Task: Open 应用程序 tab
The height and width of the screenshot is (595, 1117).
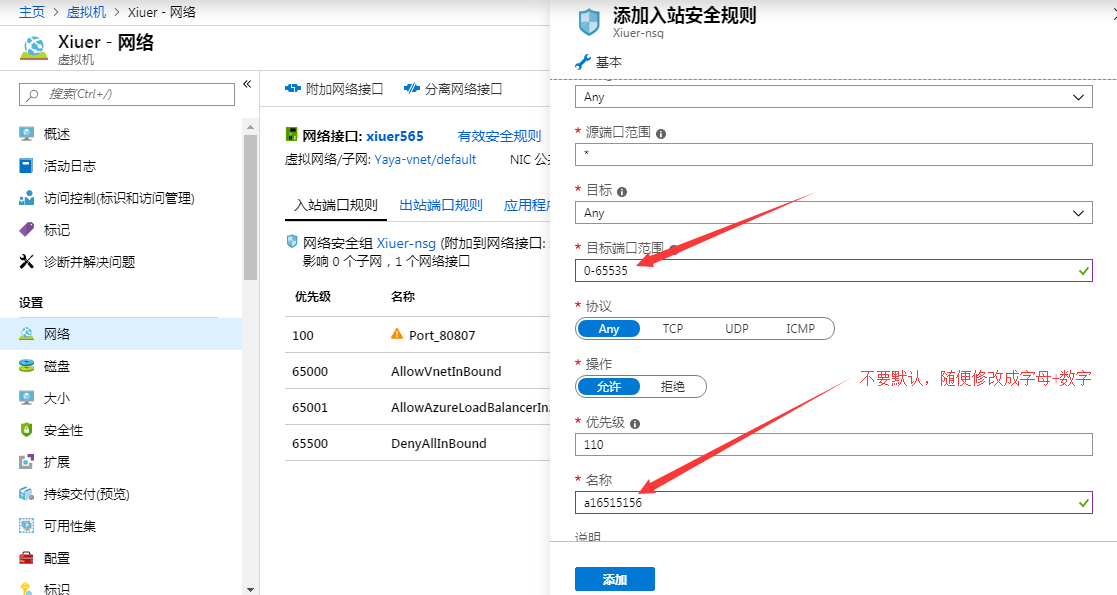Action: (x=526, y=205)
